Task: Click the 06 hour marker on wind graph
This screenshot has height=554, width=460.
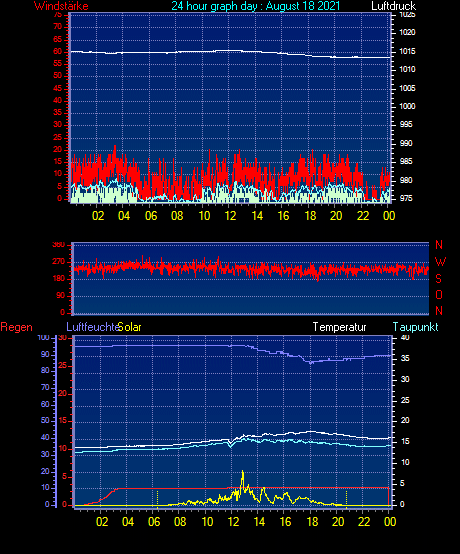Action: 151,216
